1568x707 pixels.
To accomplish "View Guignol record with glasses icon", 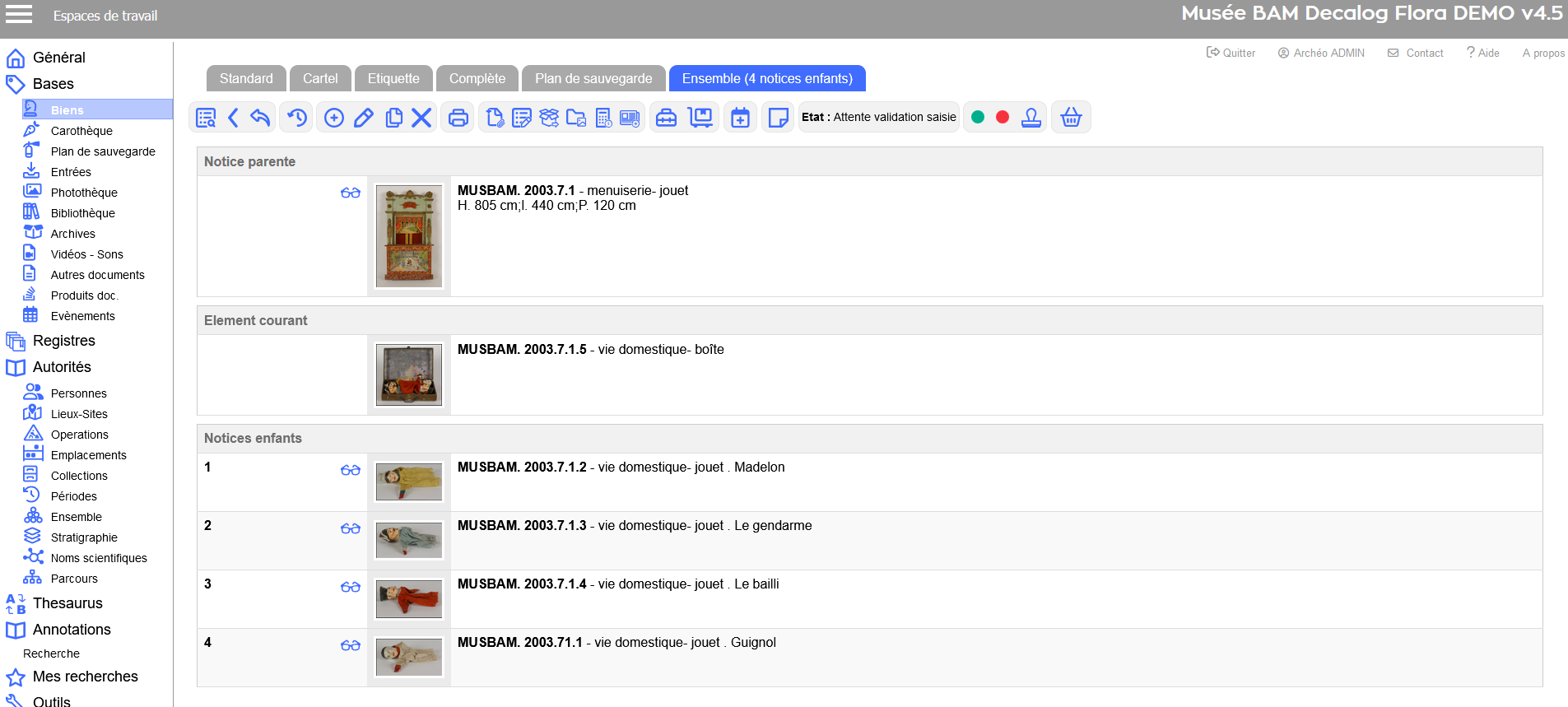I will 351,645.
